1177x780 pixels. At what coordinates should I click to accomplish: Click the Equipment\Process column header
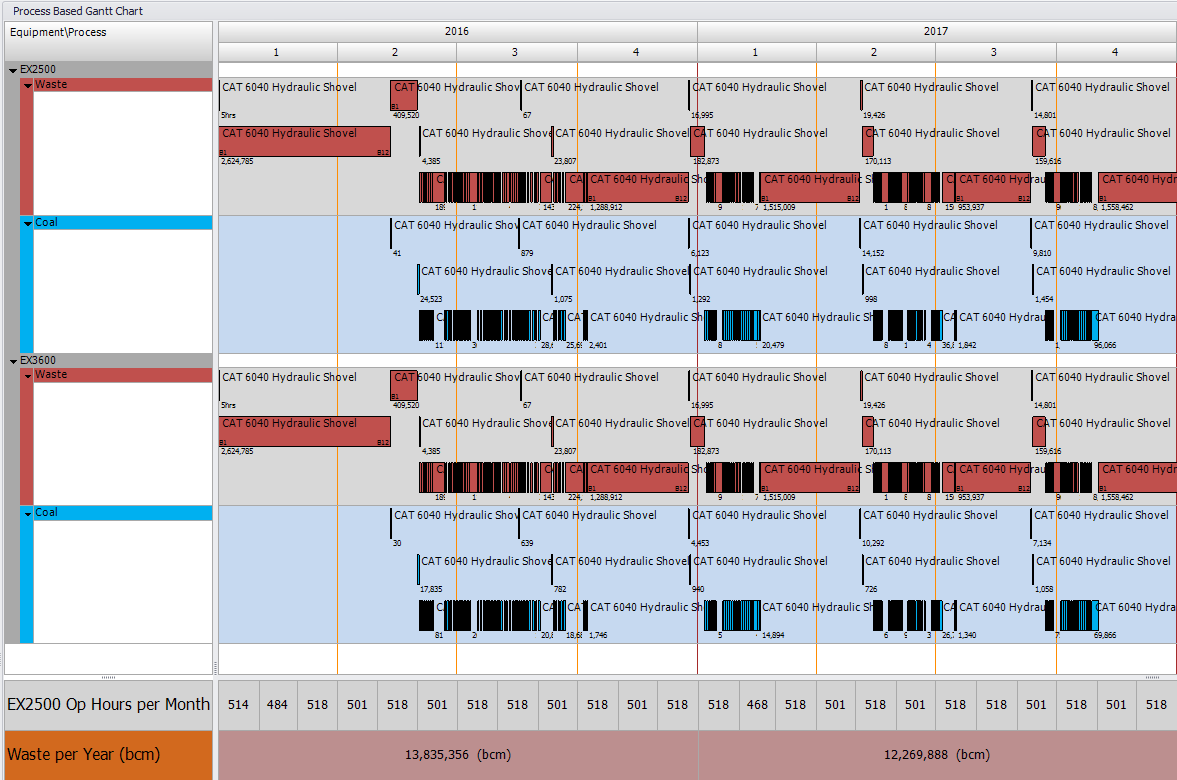point(109,41)
